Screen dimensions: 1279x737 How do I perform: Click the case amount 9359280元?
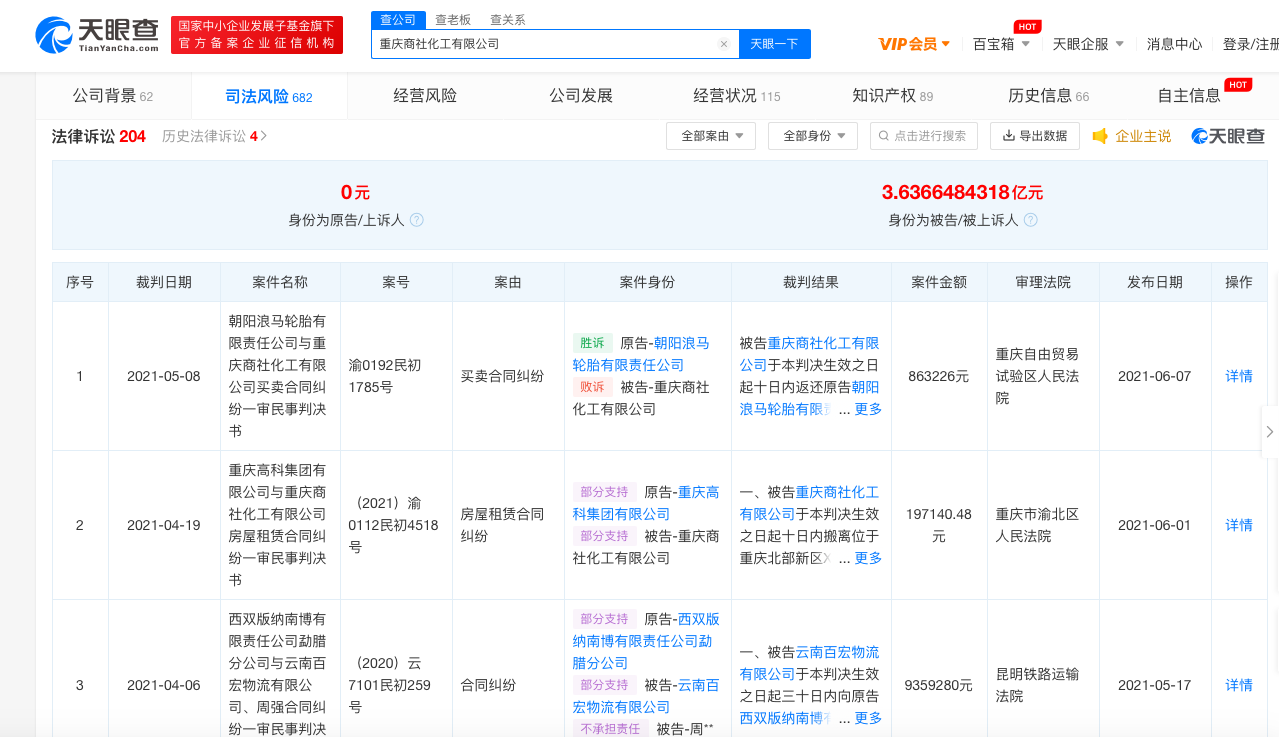pyautogui.click(x=939, y=685)
